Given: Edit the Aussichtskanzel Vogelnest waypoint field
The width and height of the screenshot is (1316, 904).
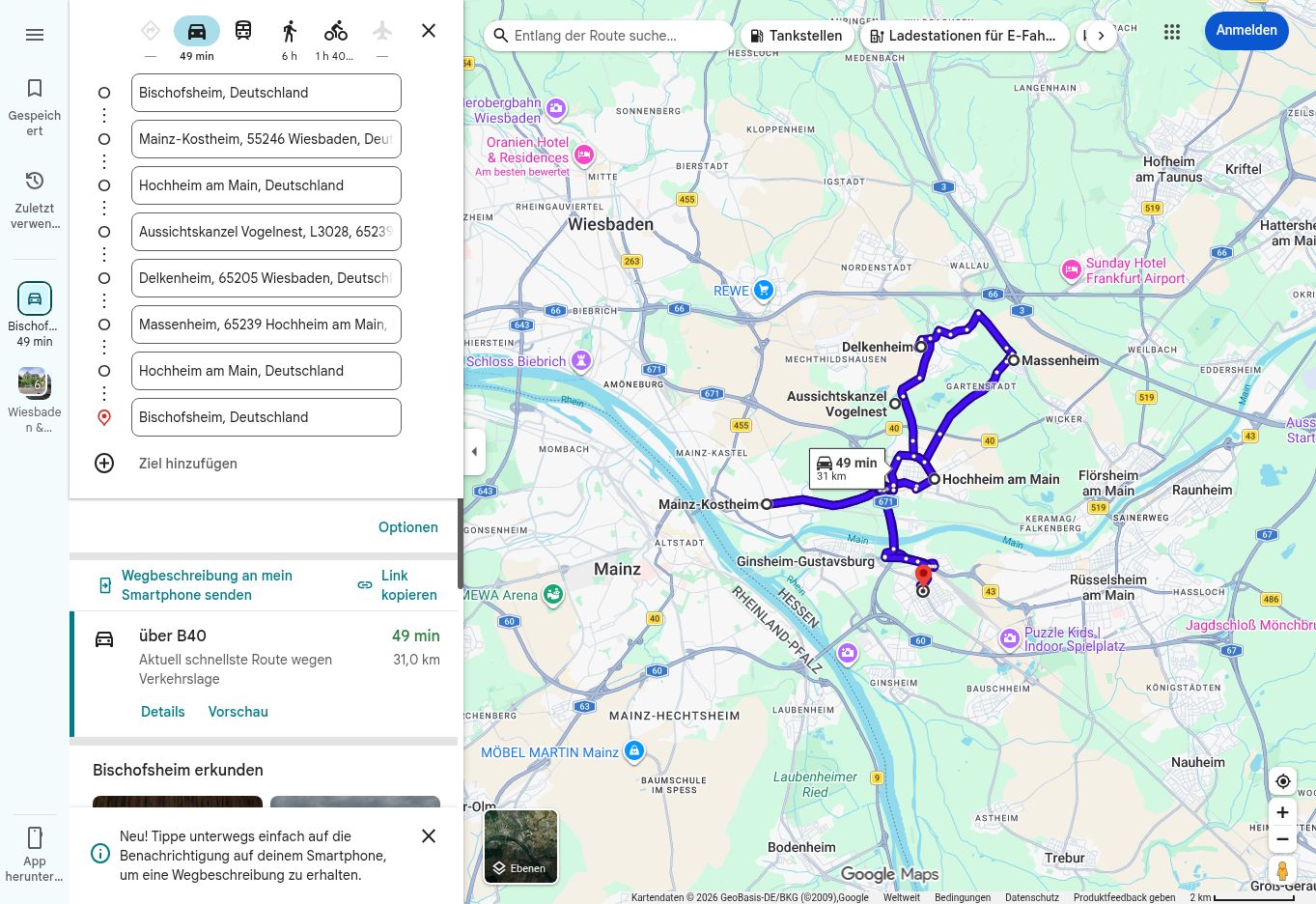Looking at the screenshot, I should point(266,232).
